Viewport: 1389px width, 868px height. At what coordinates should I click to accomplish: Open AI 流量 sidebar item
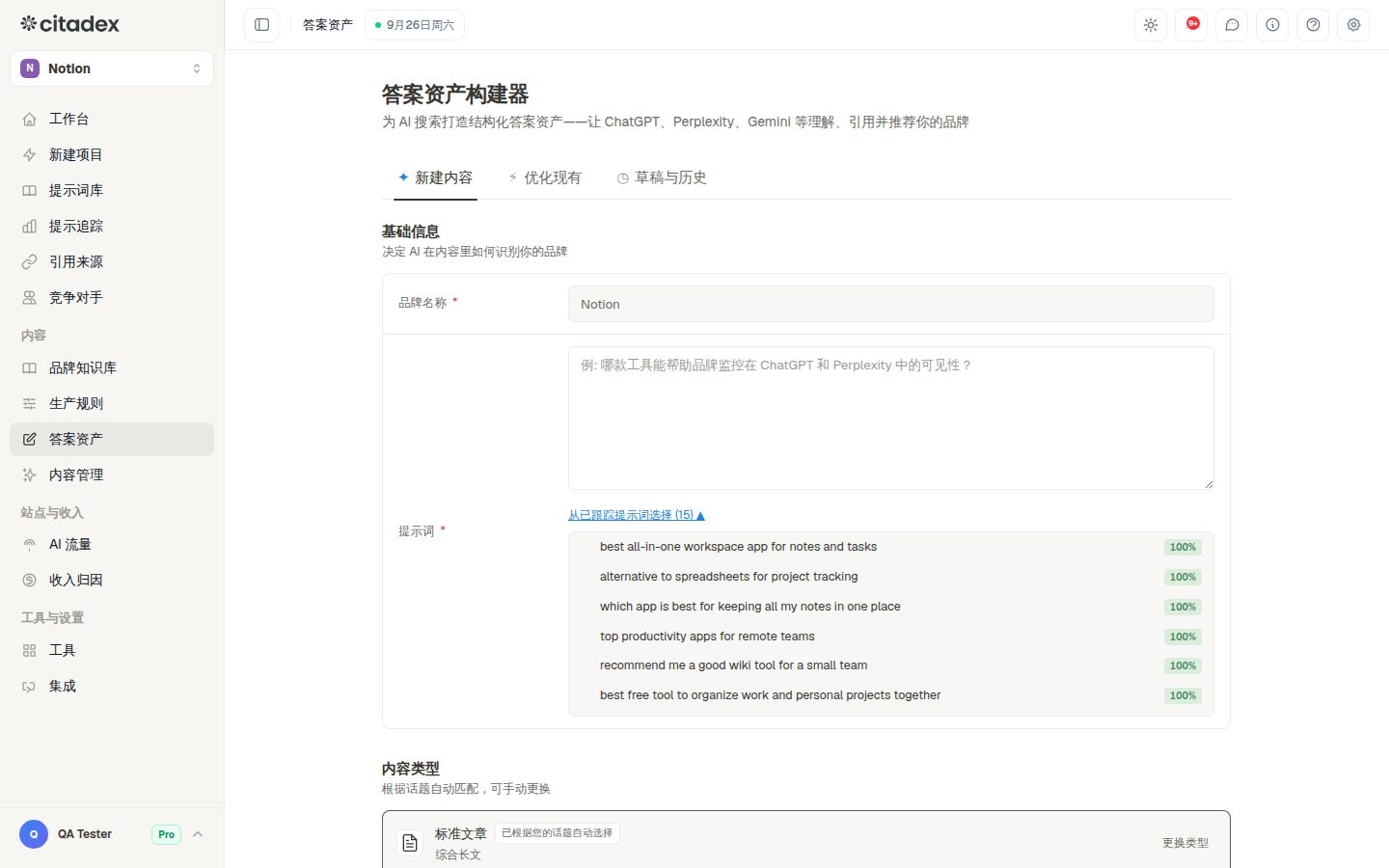click(x=112, y=544)
